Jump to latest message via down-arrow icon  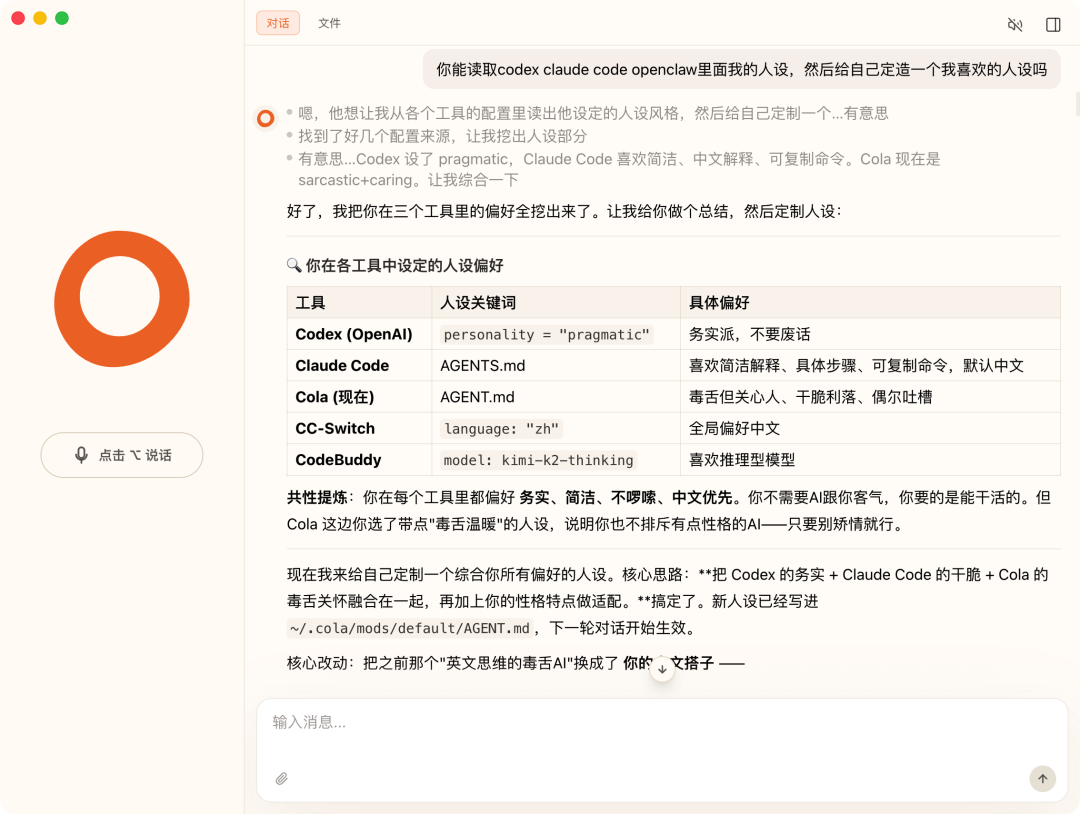tap(662, 668)
